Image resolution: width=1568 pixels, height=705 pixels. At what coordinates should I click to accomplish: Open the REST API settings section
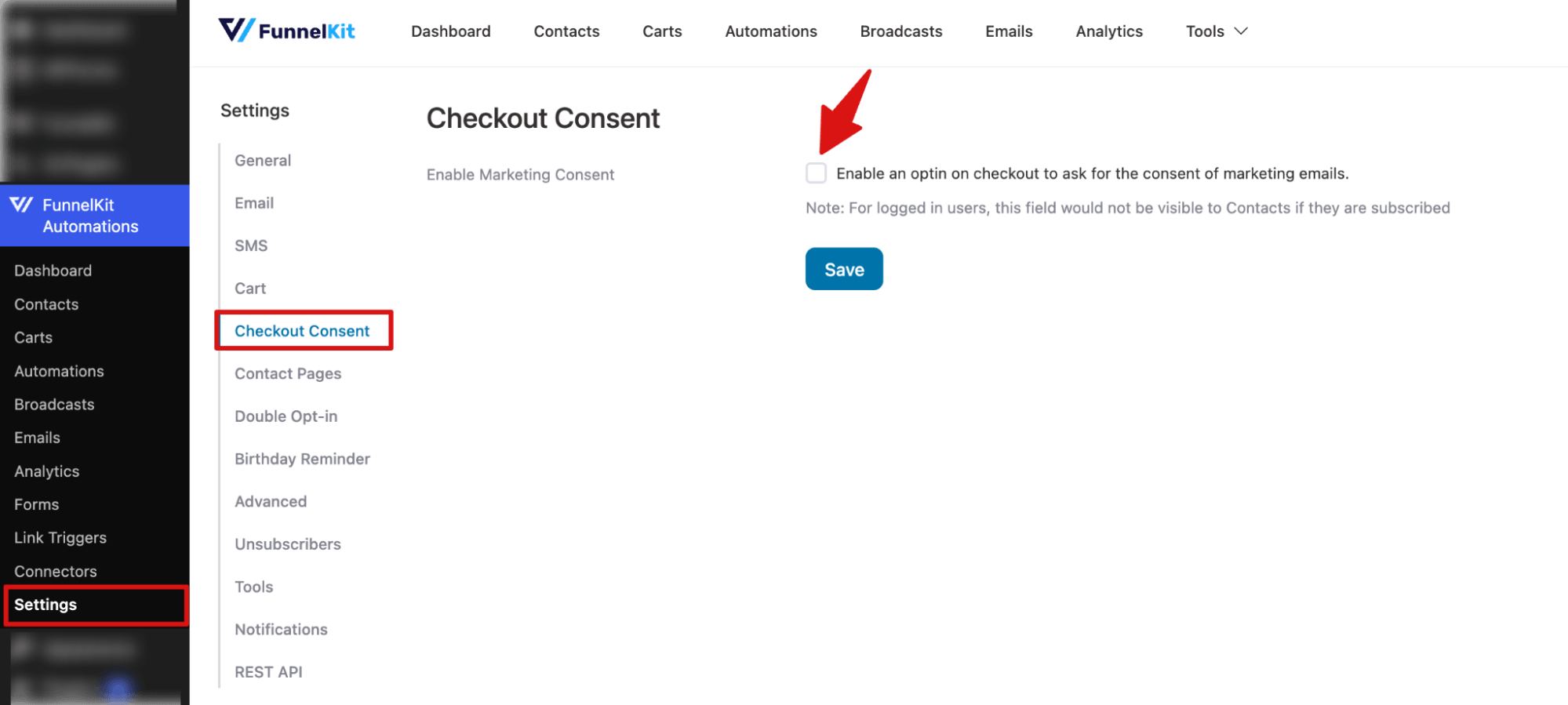pos(268,671)
